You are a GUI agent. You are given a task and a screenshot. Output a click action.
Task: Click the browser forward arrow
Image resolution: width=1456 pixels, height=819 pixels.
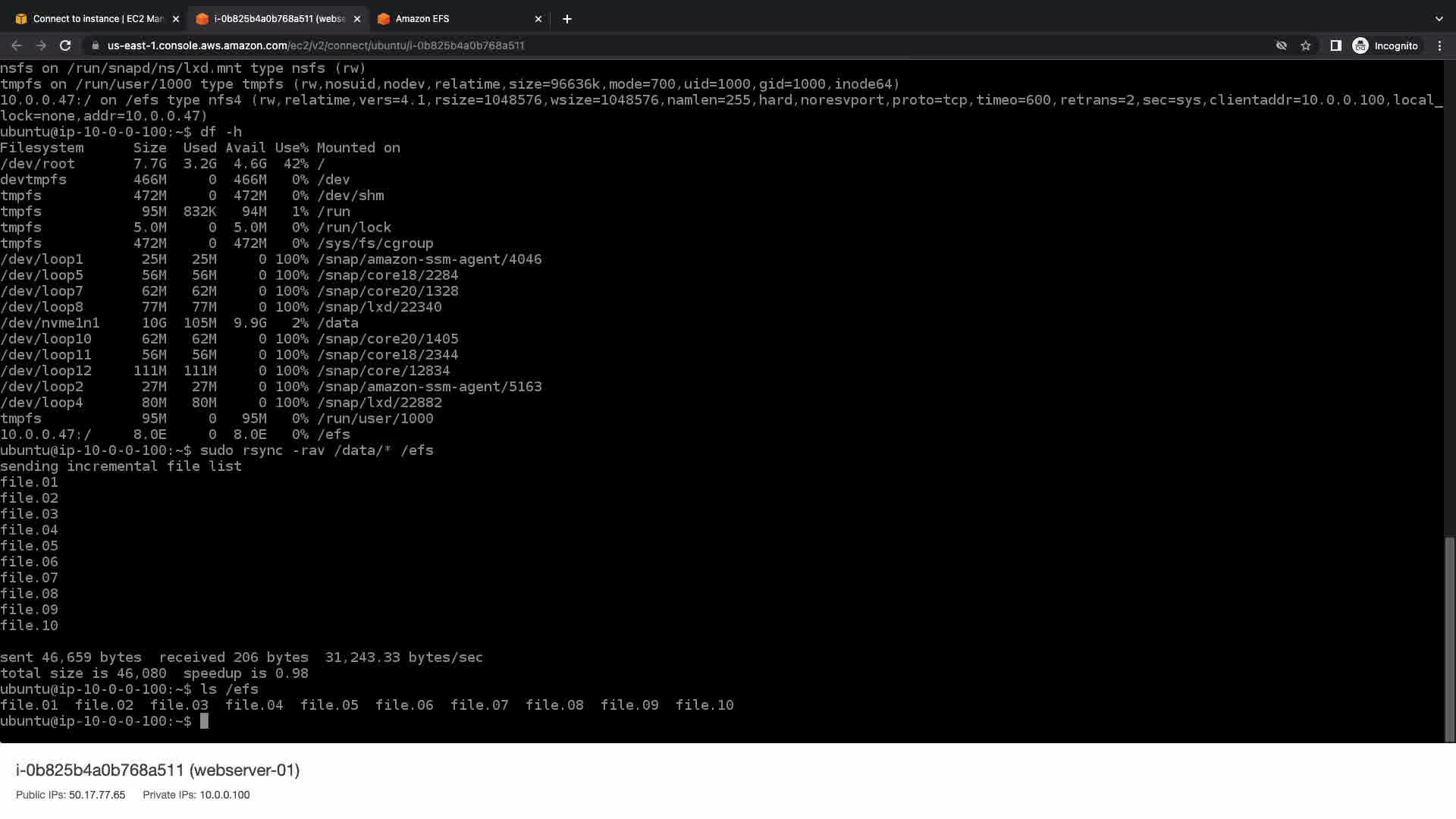pos(41,45)
